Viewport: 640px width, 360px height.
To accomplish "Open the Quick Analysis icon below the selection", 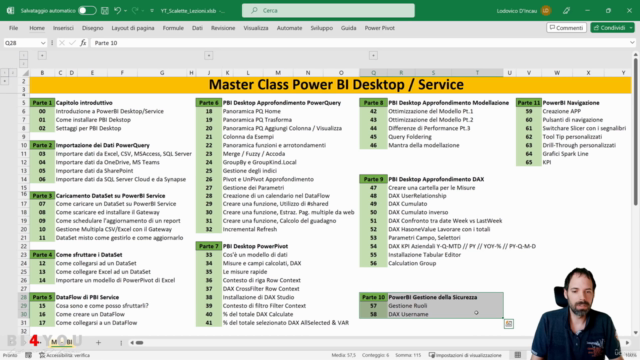I will pyautogui.click(x=509, y=324).
